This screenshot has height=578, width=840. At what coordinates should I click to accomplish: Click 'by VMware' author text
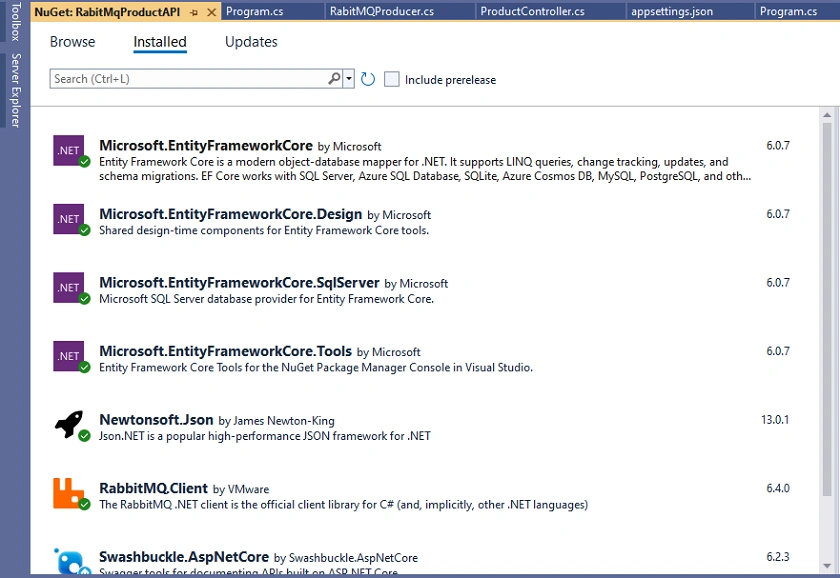(241, 489)
